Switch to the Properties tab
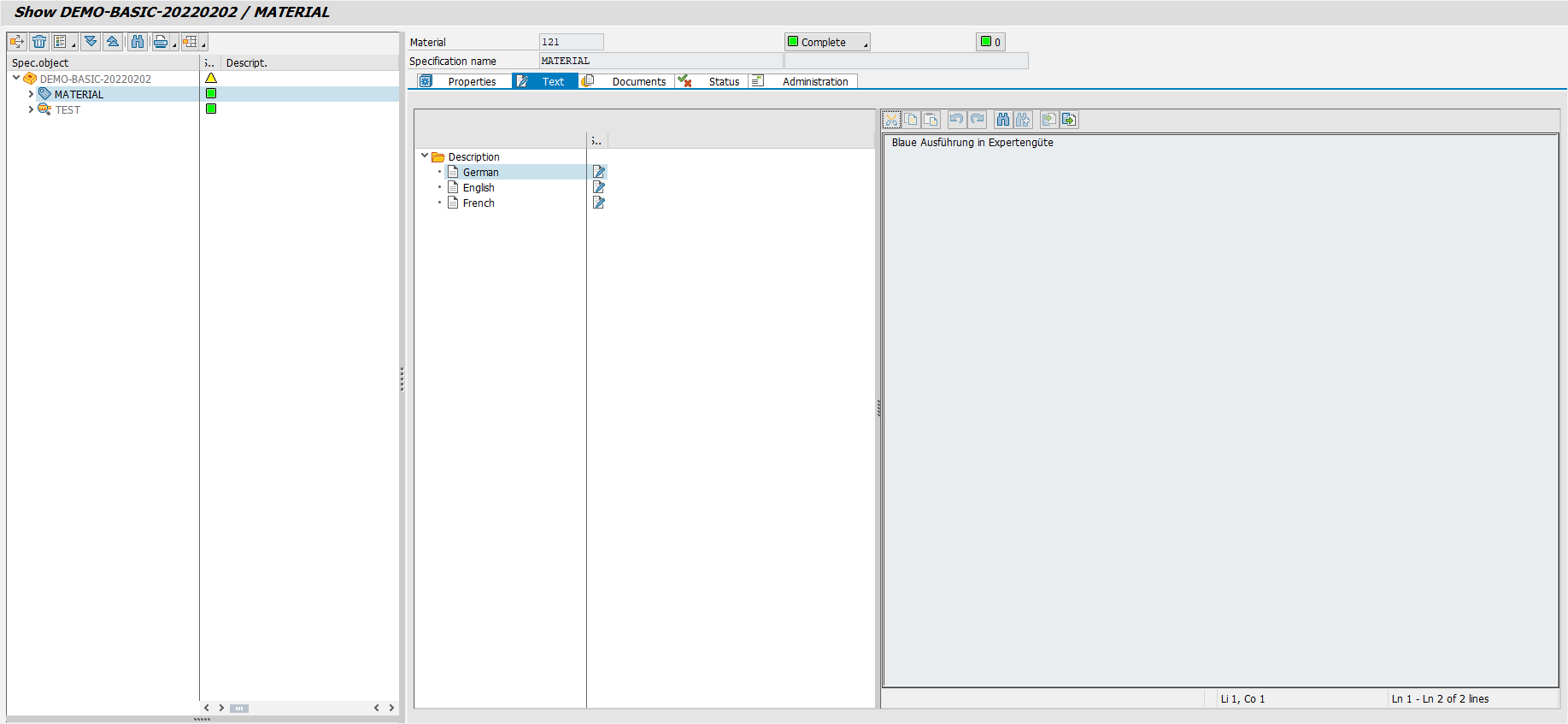This screenshot has height=724, width=1568. (x=472, y=81)
